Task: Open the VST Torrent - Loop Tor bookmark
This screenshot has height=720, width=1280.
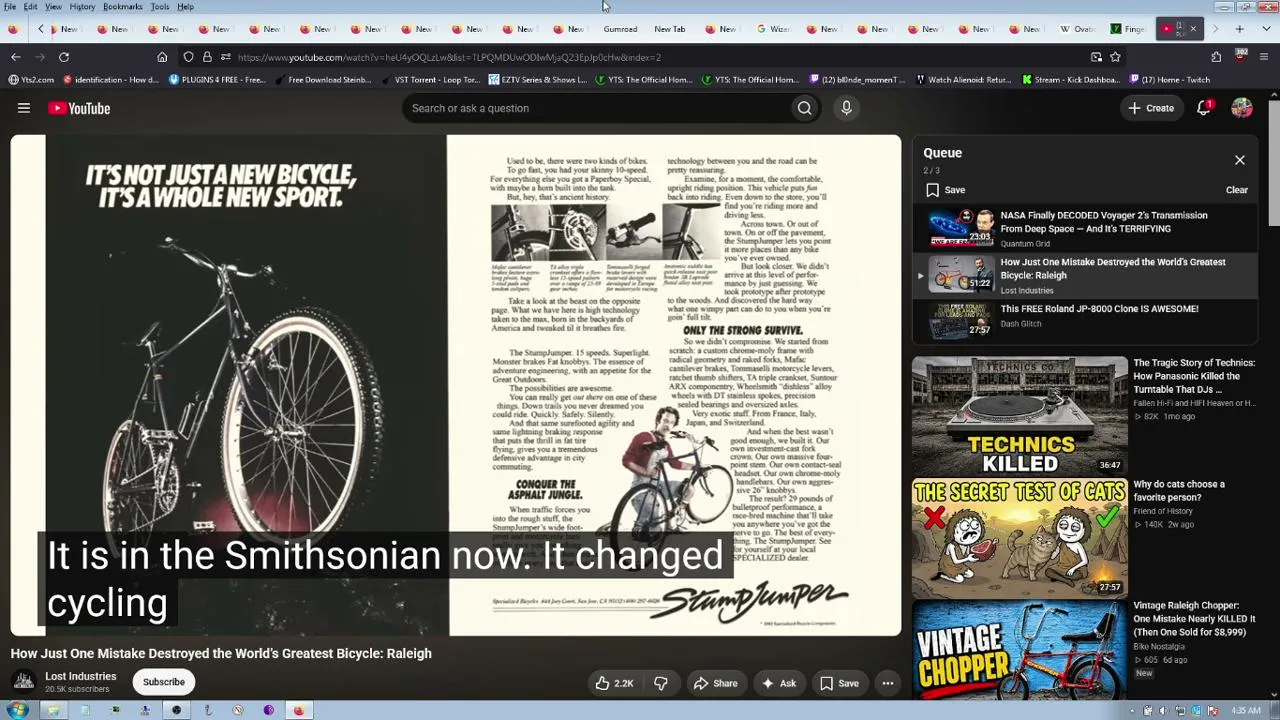Action: (x=430, y=80)
